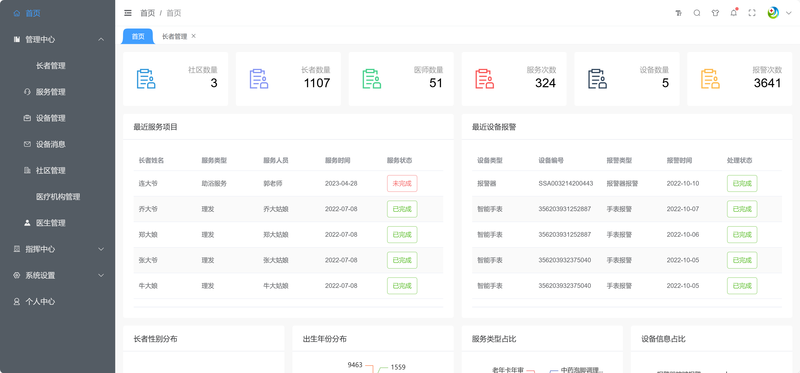This screenshot has height=373, width=800.
Task: Click the icon beside 设备管理
Action: (x=28, y=118)
